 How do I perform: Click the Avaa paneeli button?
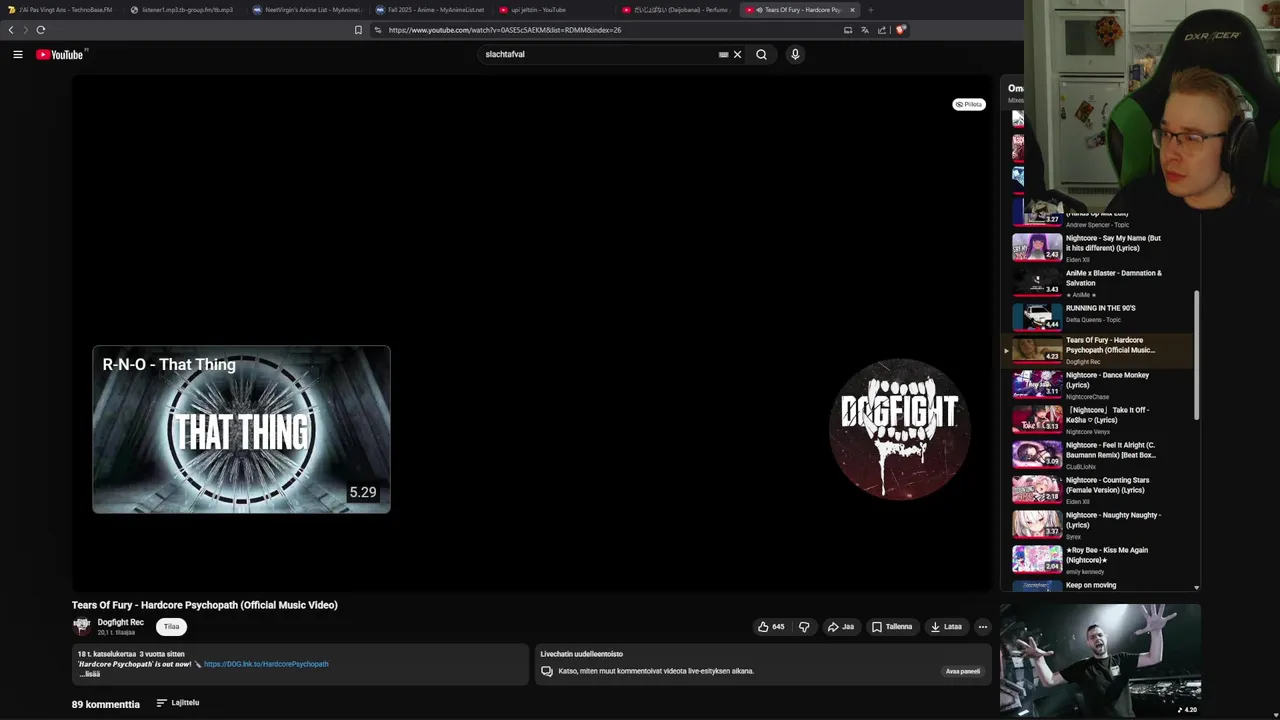[963, 671]
